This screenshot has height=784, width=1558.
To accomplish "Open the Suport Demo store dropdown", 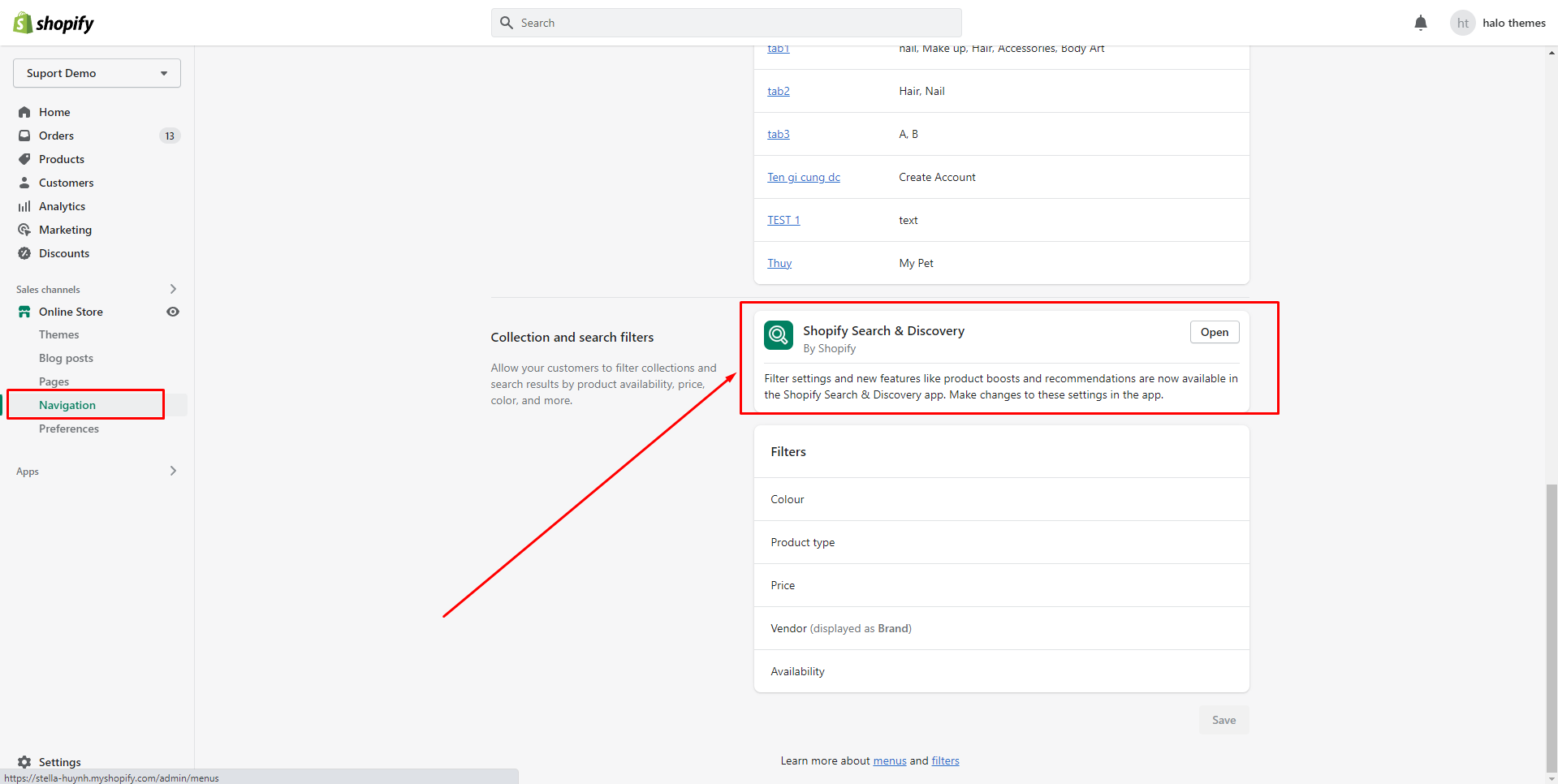I will [97, 73].
